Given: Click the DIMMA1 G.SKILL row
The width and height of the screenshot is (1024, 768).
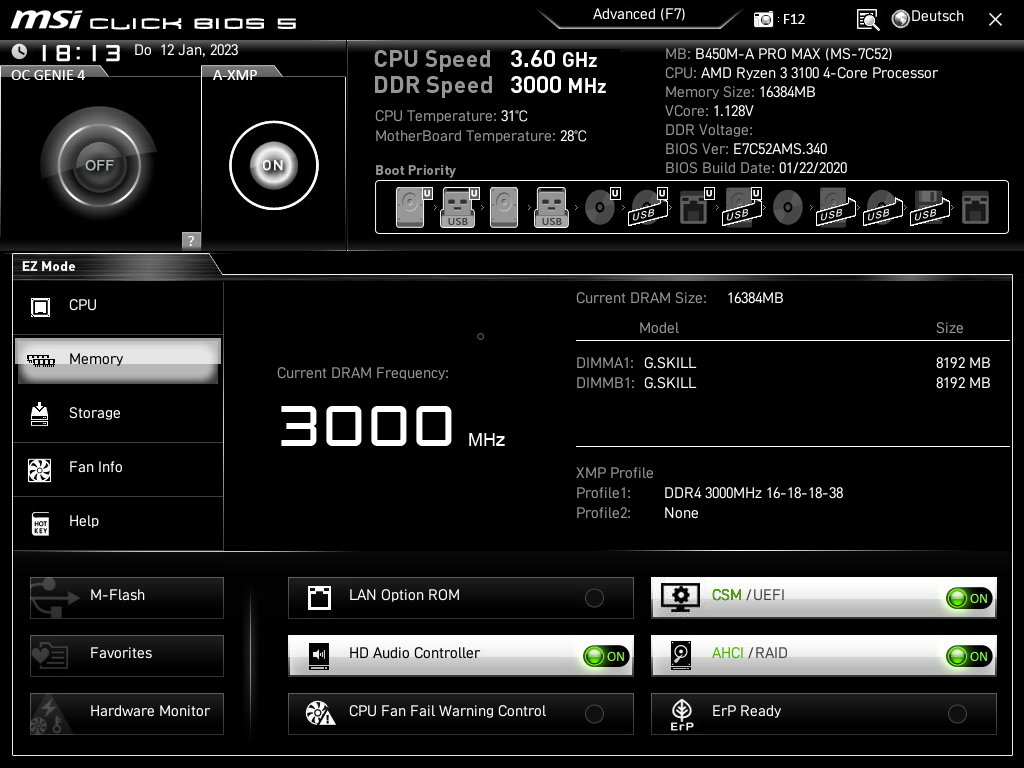Looking at the screenshot, I should click(x=783, y=363).
